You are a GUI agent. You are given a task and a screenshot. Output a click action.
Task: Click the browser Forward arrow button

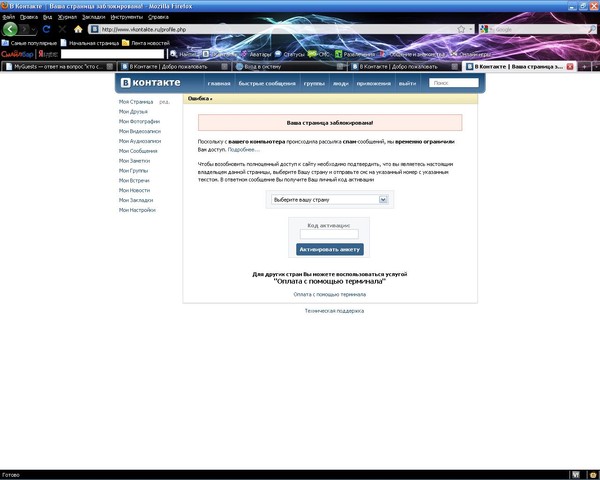[x=24, y=29]
